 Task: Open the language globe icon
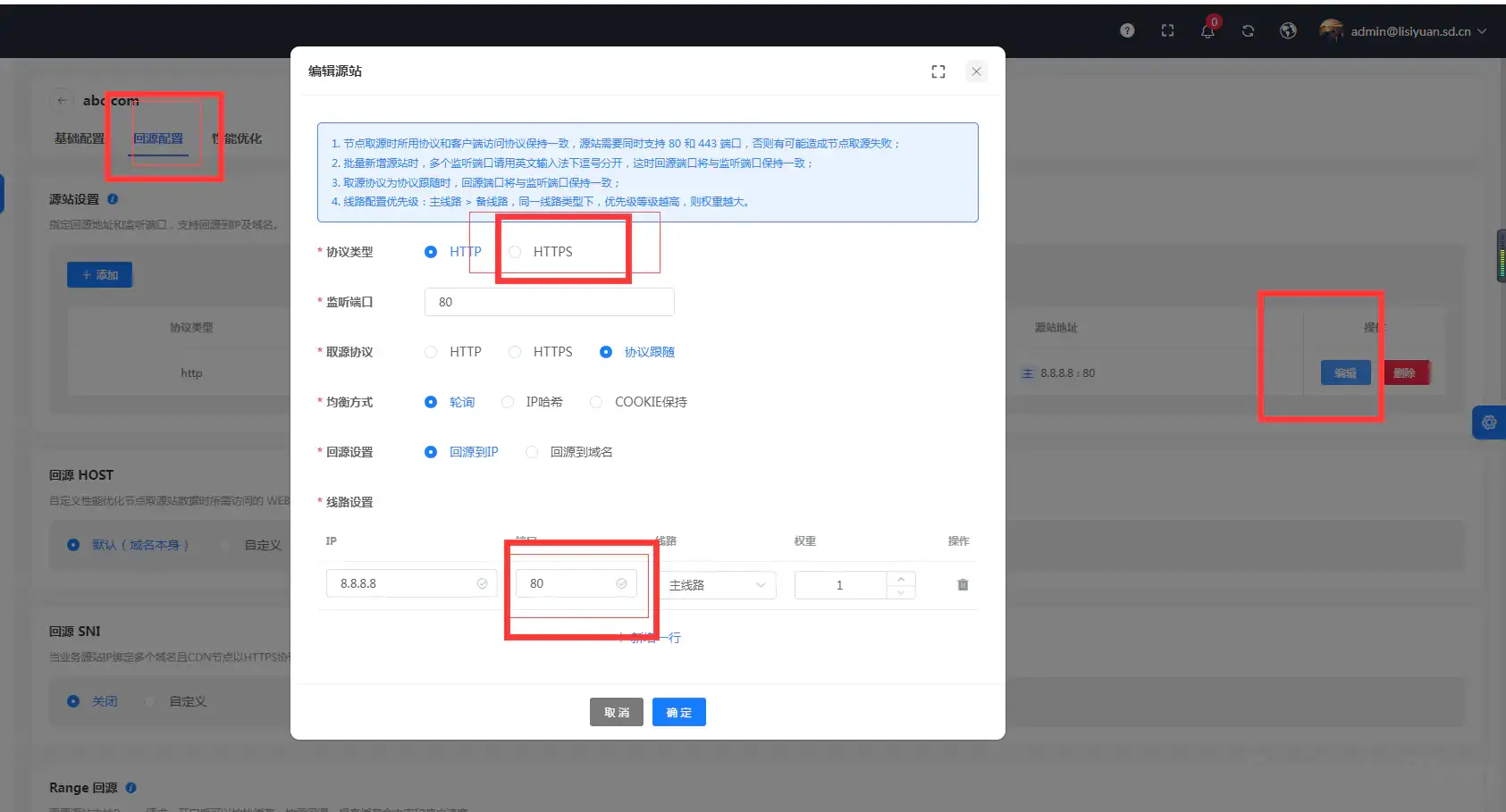coord(1288,30)
